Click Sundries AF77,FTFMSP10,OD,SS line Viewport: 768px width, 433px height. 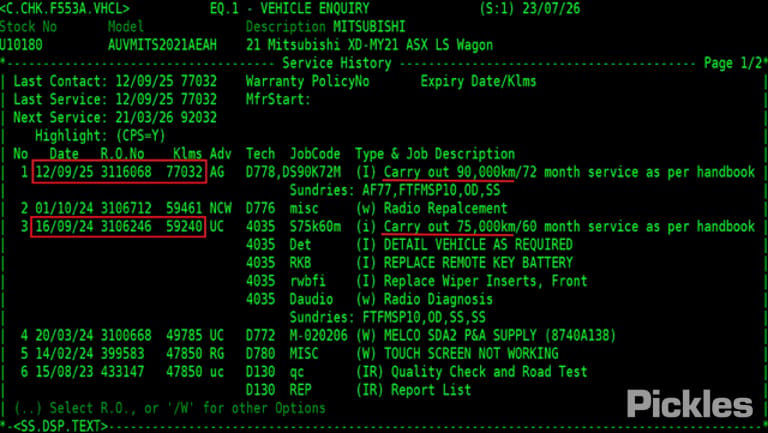395,190
